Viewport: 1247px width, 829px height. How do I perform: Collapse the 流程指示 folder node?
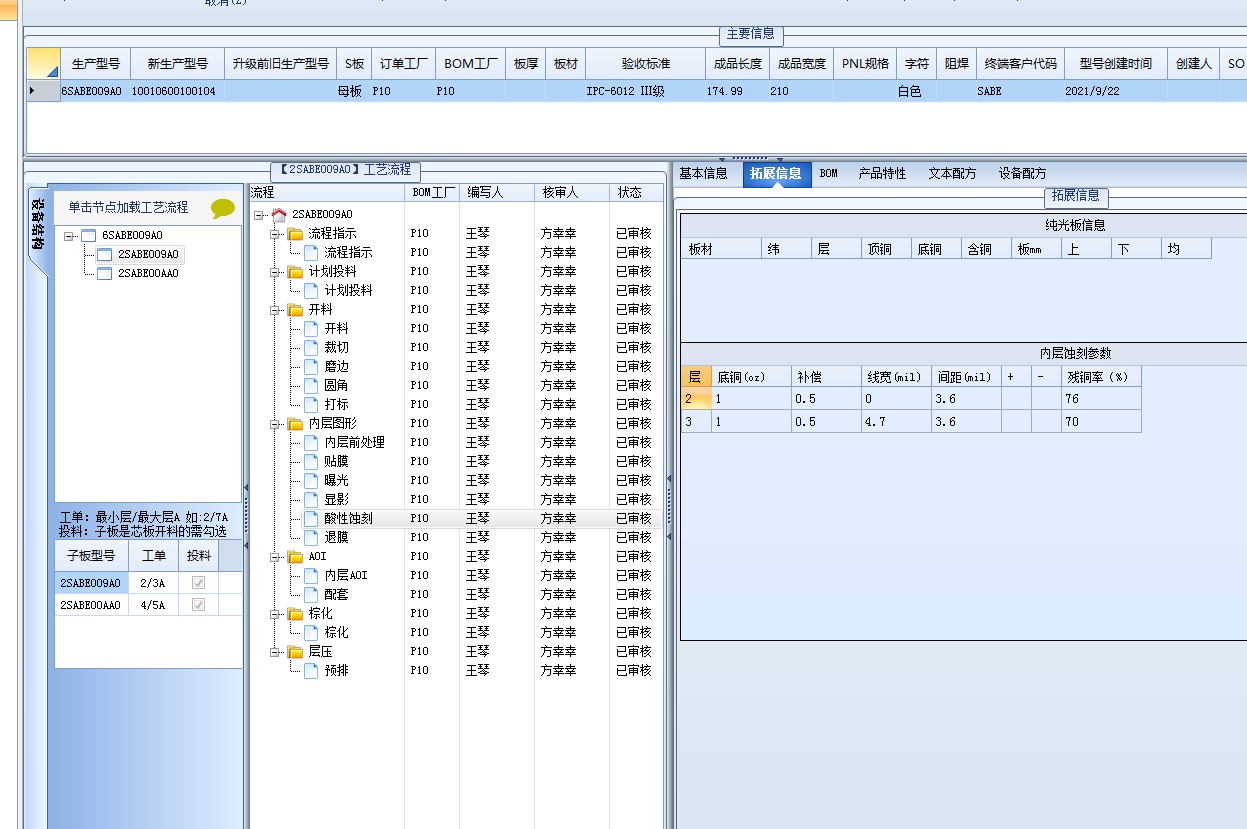point(275,233)
